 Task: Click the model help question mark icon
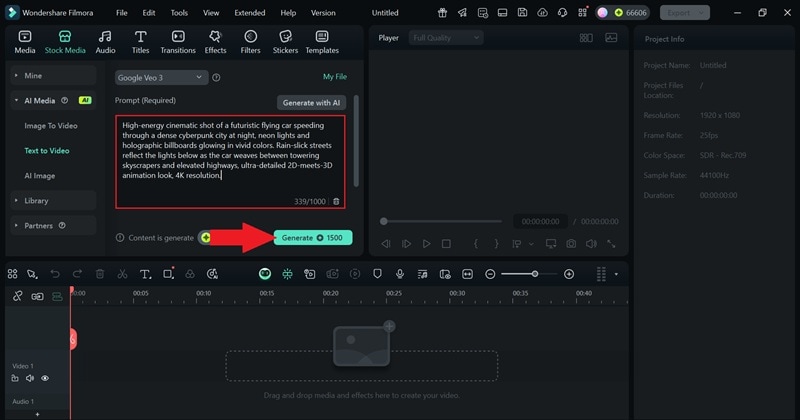tap(216, 78)
